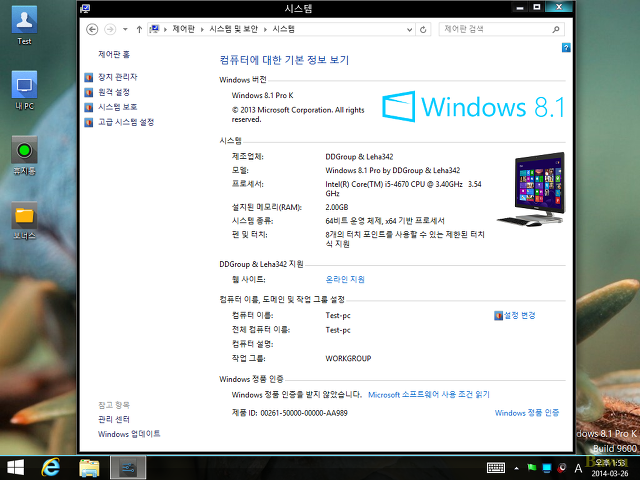Click the shield icon beside 고급 시스템 설정
Image resolution: width=640 pixels, height=480 pixels.
[x=89, y=122]
